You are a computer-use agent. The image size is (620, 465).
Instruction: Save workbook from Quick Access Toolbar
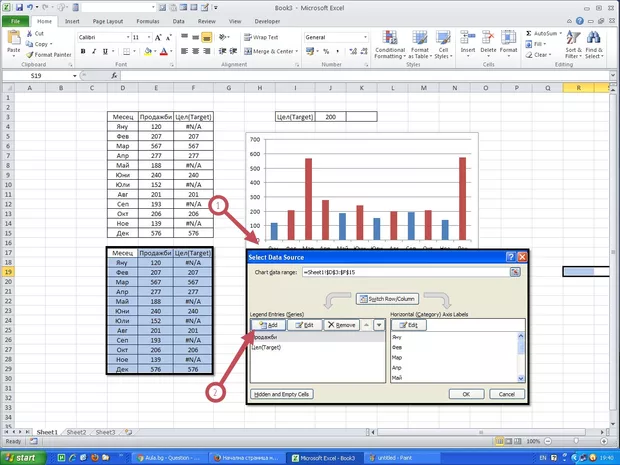click(x=19, y=8)
